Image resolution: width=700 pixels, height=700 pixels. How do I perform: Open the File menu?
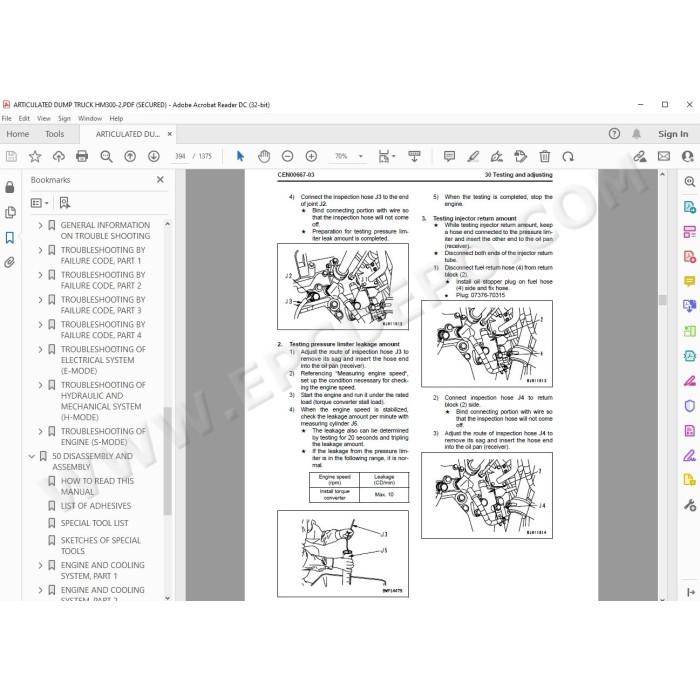(x=7, y=118)
